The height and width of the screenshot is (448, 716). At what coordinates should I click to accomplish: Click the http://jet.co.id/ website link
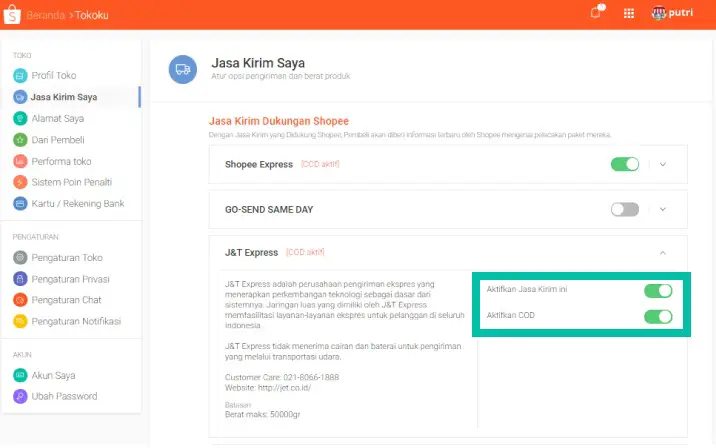pos(284,388)
